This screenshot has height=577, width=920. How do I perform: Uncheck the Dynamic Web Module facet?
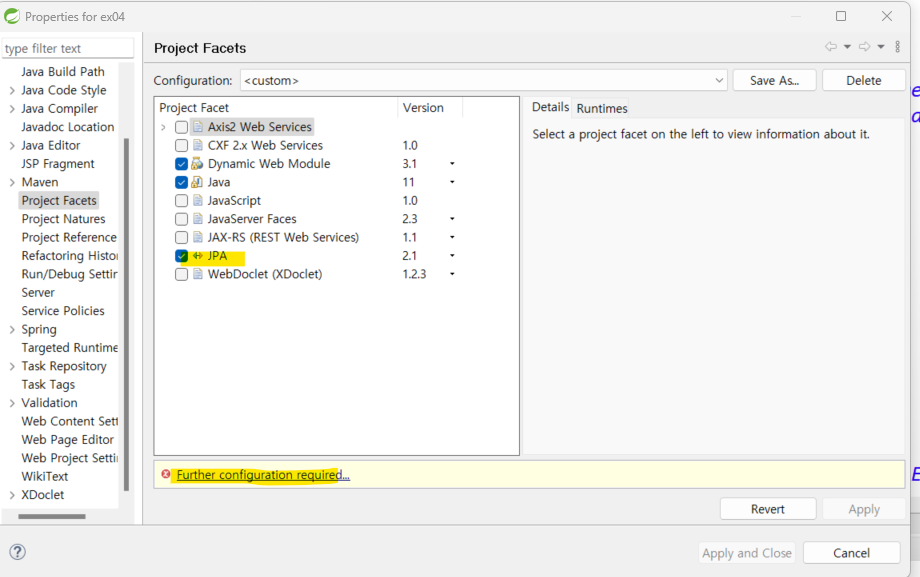click(181, 164)
